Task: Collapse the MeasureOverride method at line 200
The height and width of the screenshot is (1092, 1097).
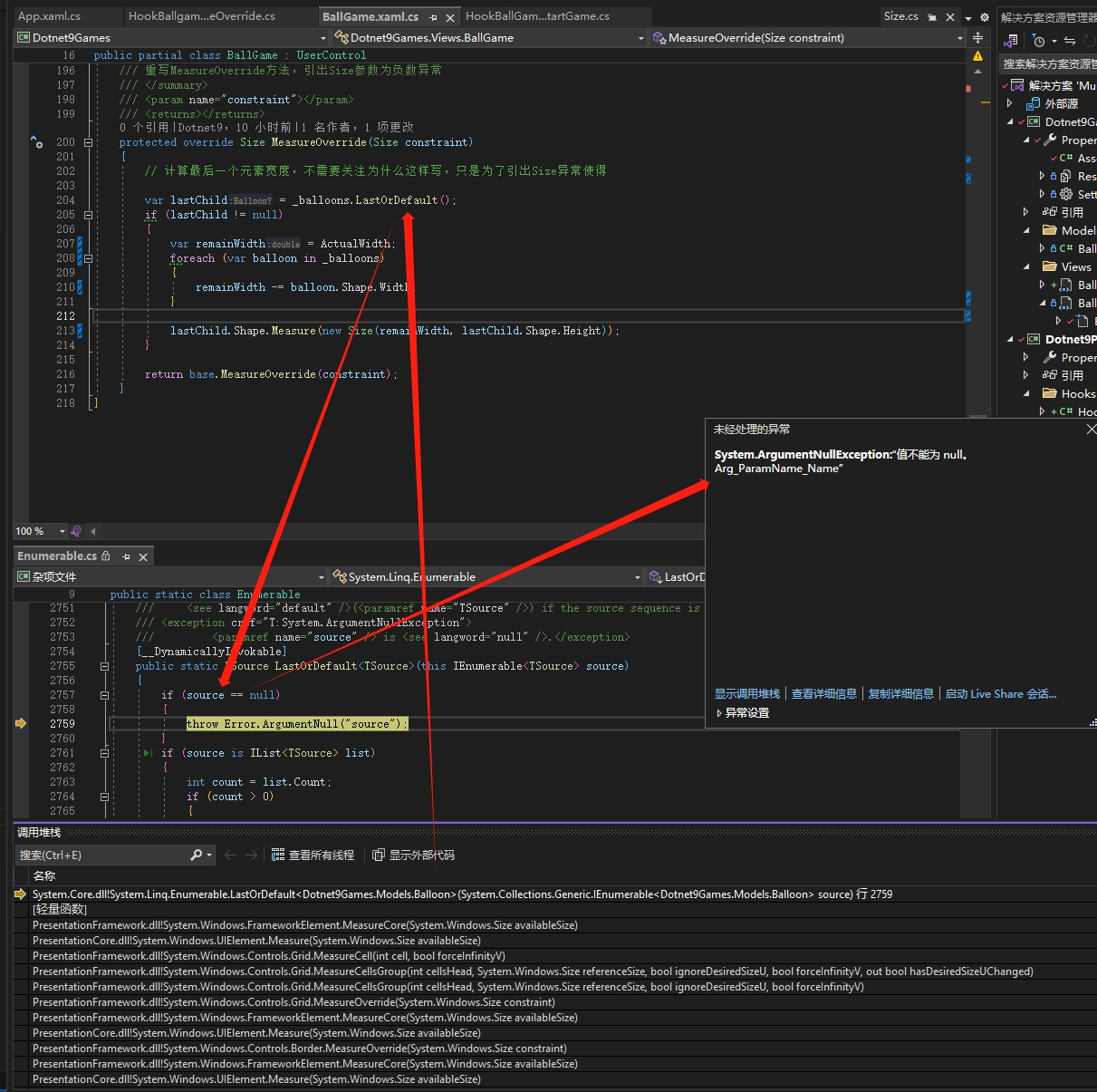Action: (x=88, y=142)
